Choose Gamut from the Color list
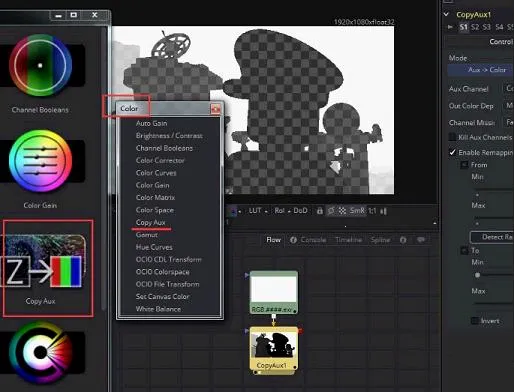Viewport: 514px width, 392px height. [147, 235]
